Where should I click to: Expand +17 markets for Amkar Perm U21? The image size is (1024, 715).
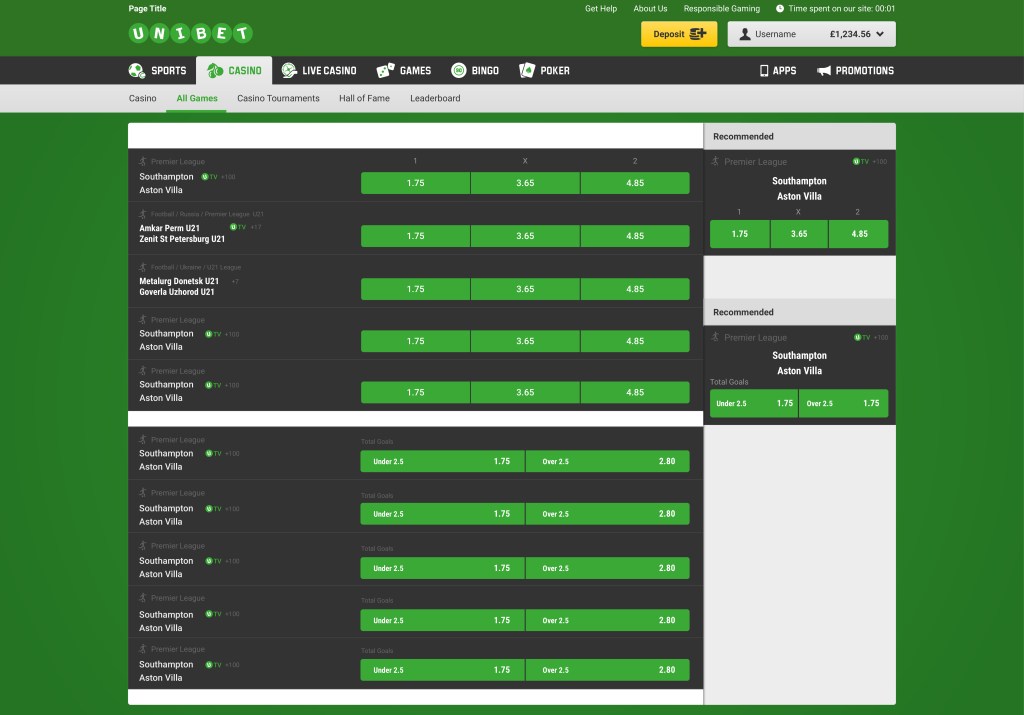click(x=256, y=227)
